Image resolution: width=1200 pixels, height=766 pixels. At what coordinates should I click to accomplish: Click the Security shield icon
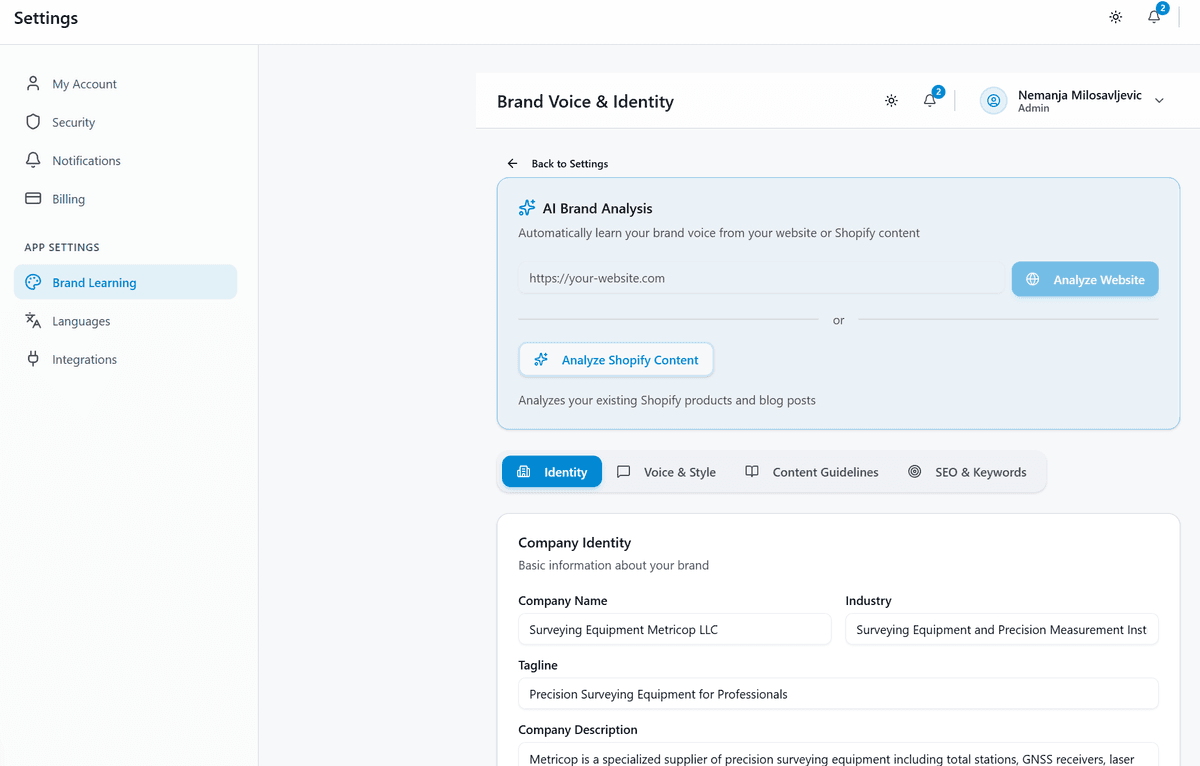point(33,122)
